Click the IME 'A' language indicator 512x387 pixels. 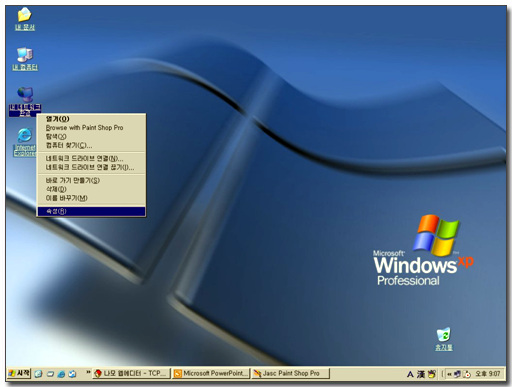410,374
